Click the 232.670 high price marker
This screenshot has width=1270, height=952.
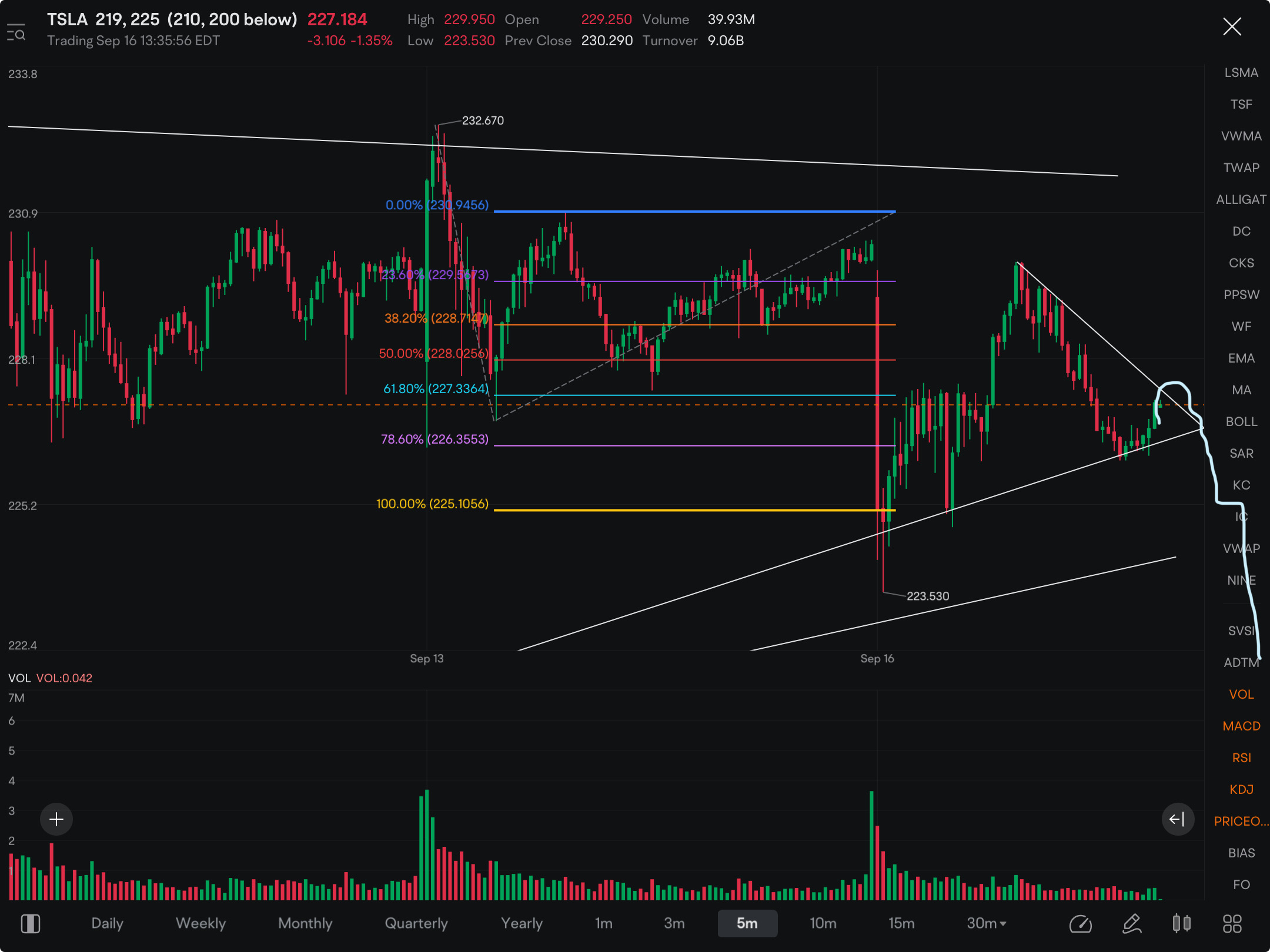[x=483, y=120]
